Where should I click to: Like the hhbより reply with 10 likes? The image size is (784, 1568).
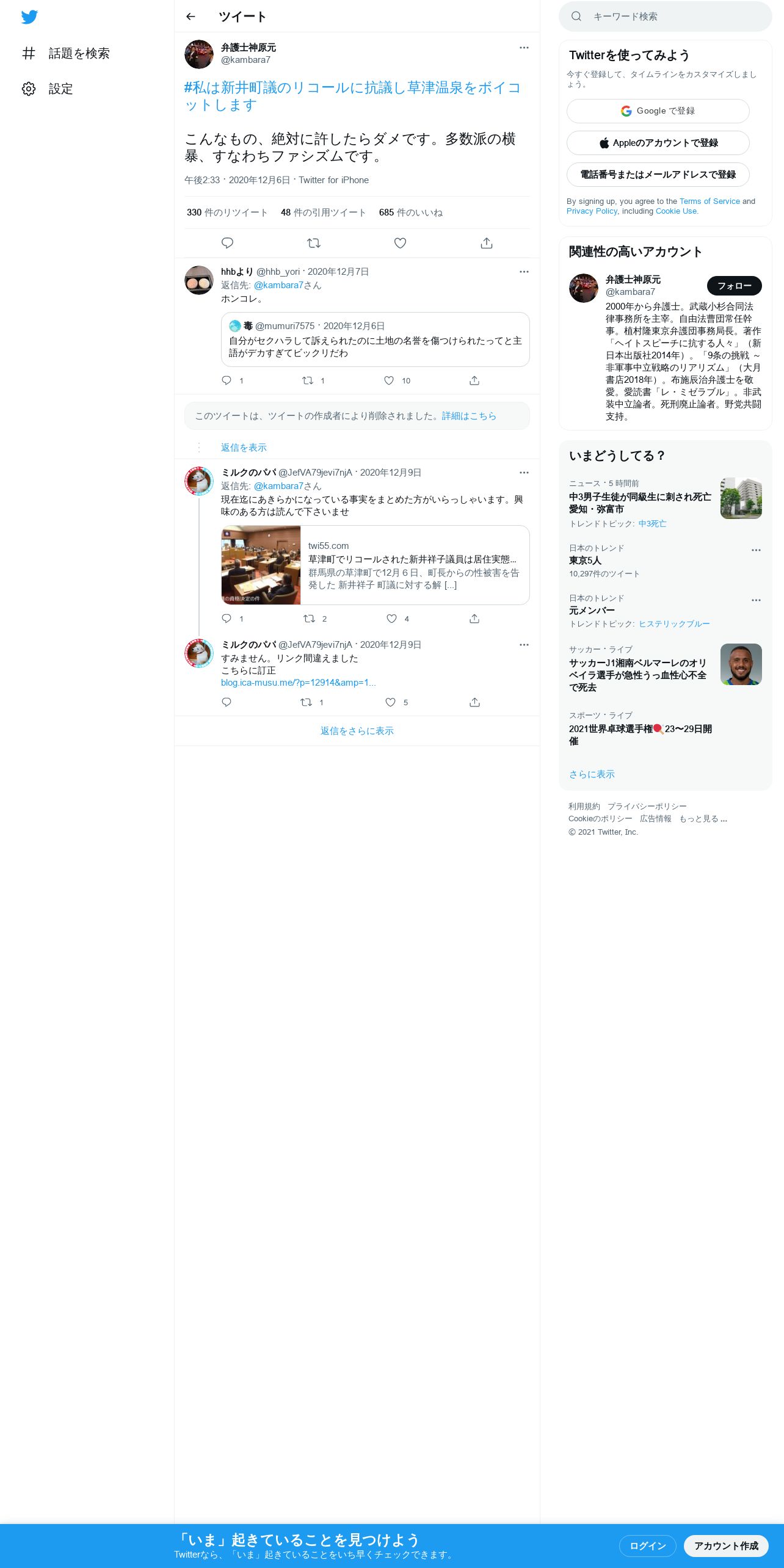tap(389, 380)
